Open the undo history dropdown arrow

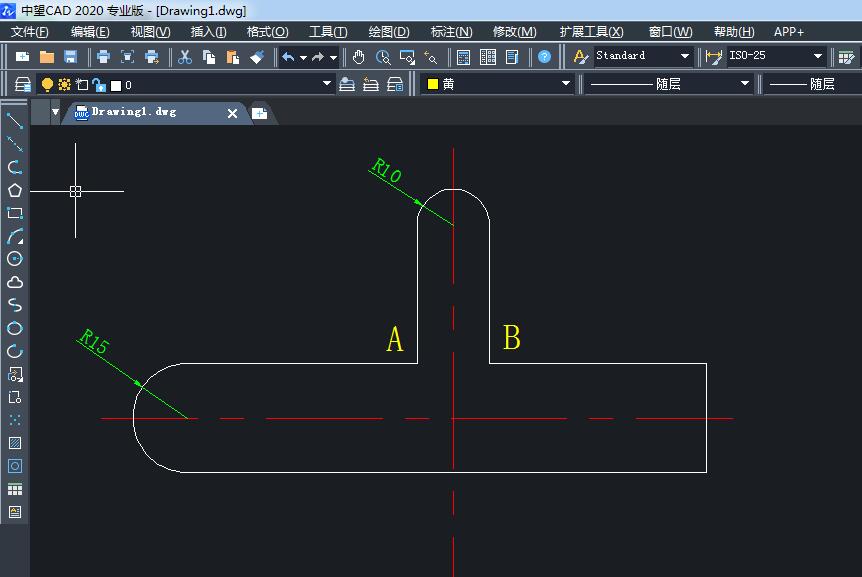[x=303, y=57]
